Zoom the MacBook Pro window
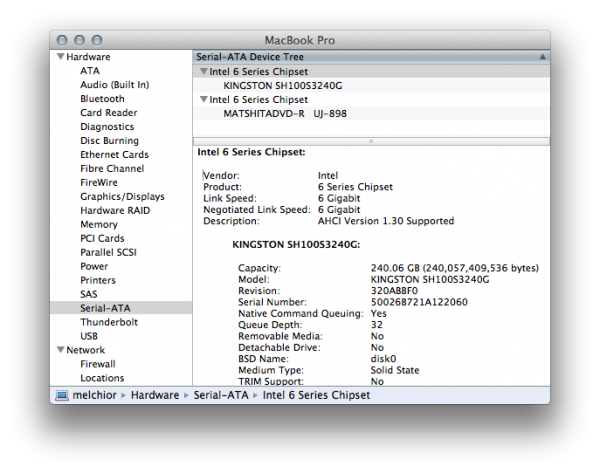The image size is (600, 473). 97,40
